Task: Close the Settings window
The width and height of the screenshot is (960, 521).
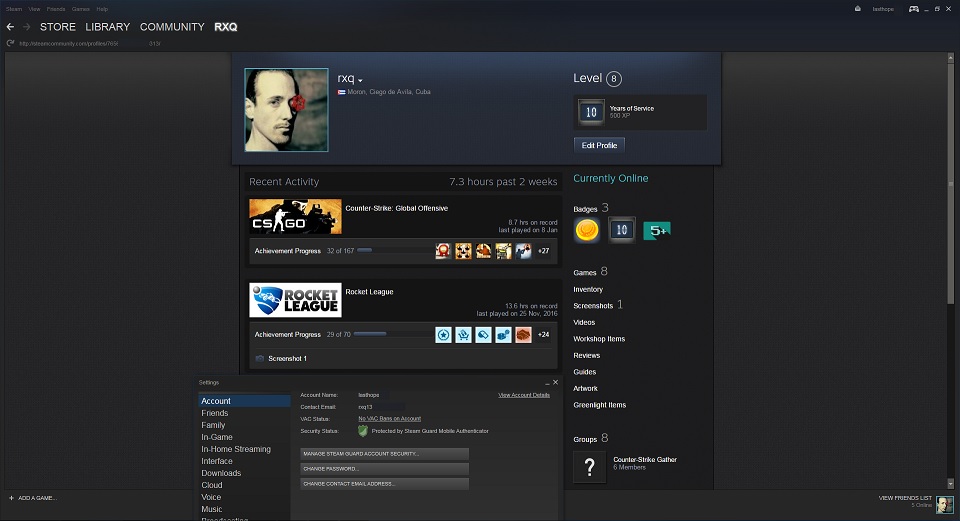Action: click(x=555, y=383)
